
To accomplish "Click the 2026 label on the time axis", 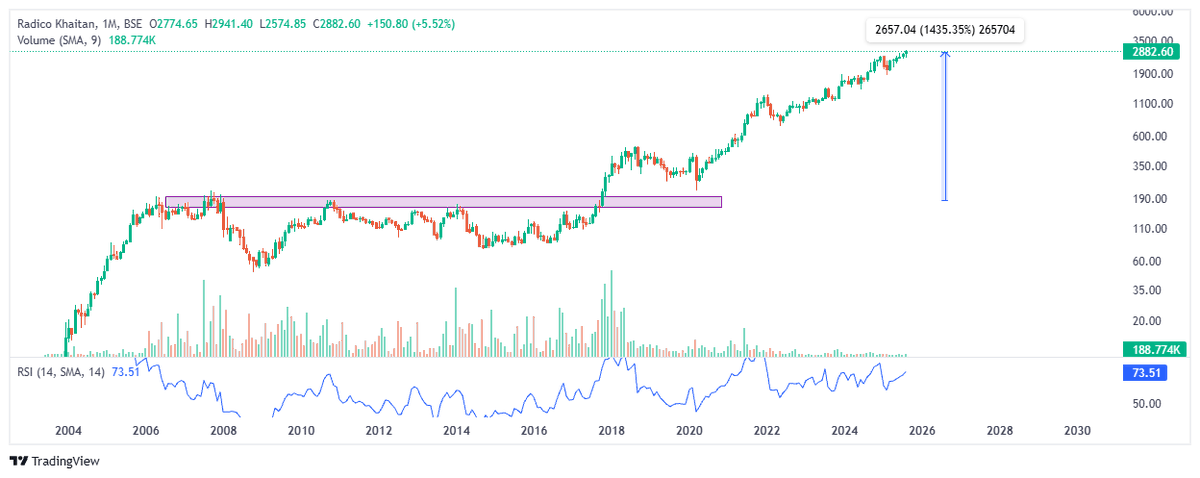I will pos(922,431).
